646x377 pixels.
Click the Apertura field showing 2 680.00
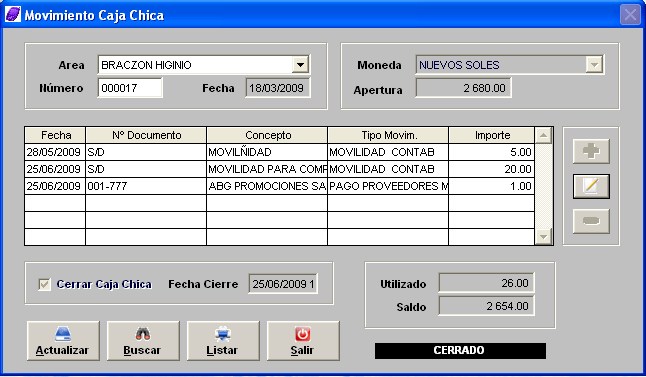pyautogui.click(x=463, y=88)
